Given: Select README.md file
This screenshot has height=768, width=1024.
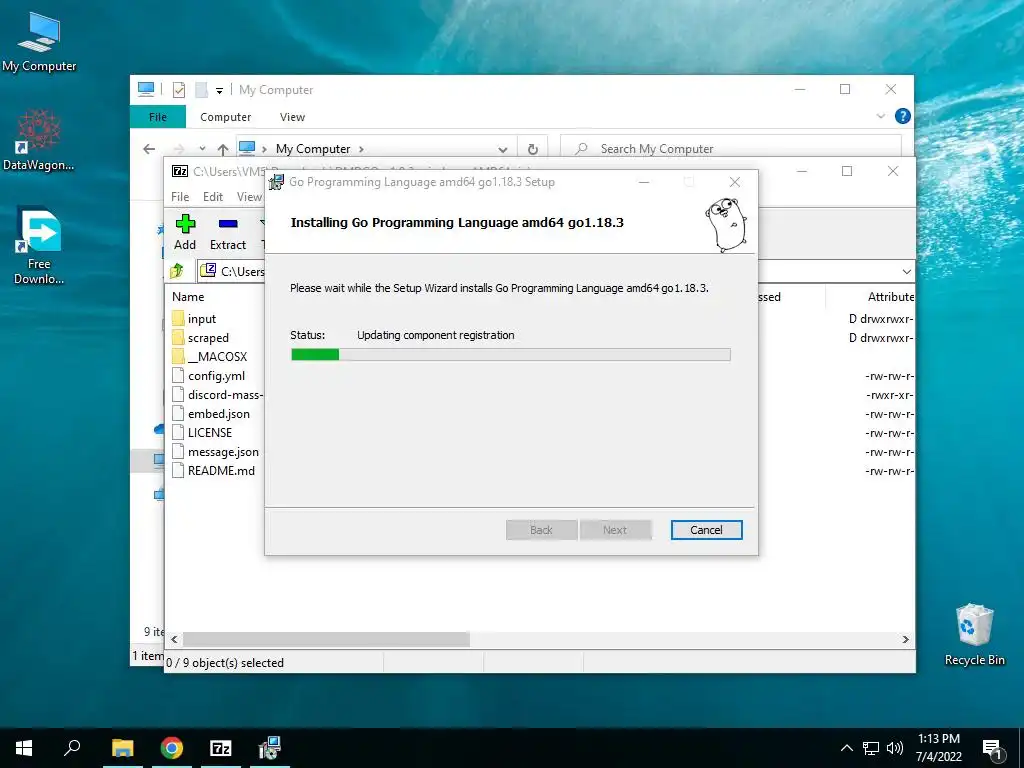Looking at the screenshot, I should click(x=221, y=471).
